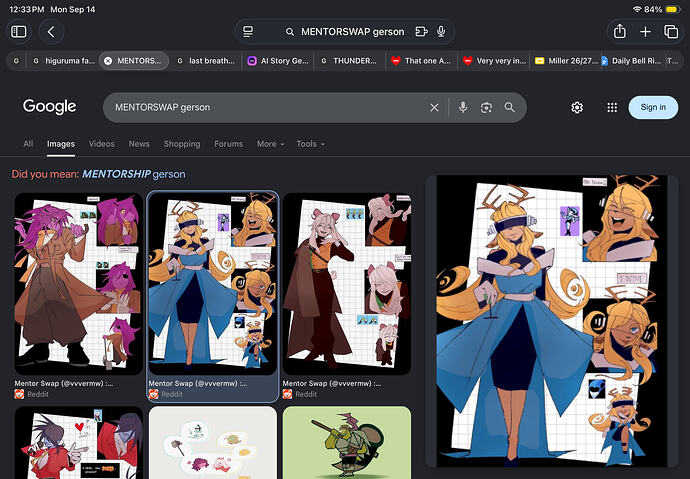690x479 pixels.
Task: Go back to the previous page
Action: [x=51, y=32]
